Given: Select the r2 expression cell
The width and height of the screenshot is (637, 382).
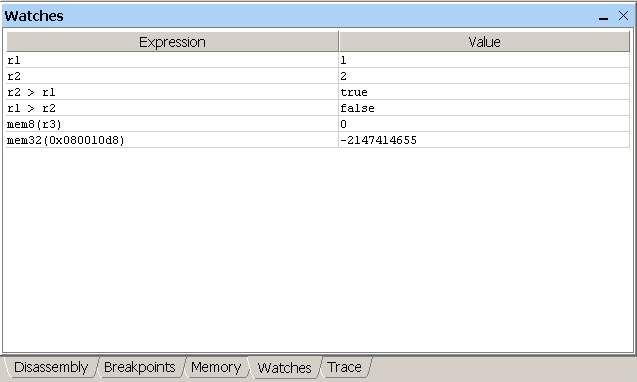Looking at the screenshot, I should pos(172,76).
